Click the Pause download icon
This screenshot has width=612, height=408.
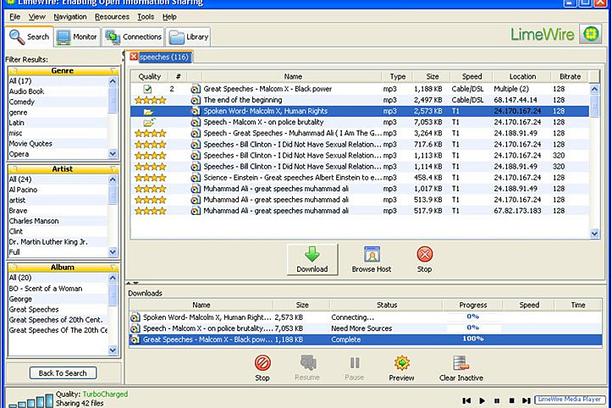[354, 363]
